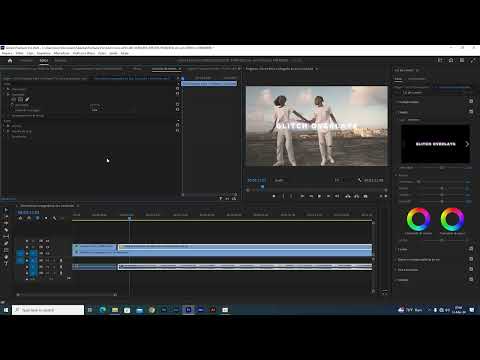The width and height of the screenshot is (480, 360).
Task: Open the Opacity blend mode dropdown
Action: [112, 110]
